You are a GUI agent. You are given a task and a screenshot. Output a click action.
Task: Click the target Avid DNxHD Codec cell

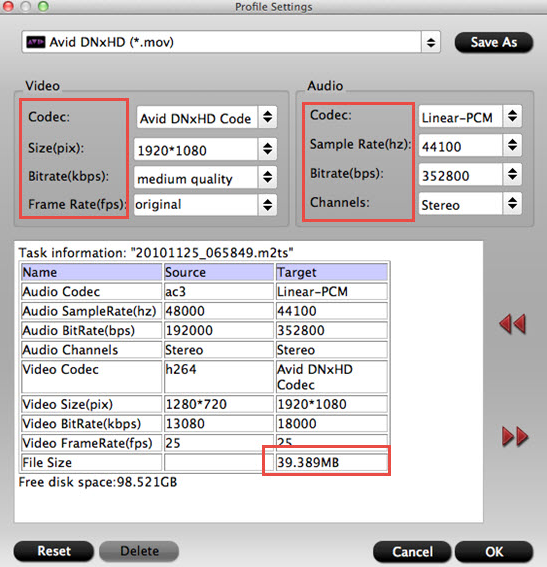click(332, 376)
